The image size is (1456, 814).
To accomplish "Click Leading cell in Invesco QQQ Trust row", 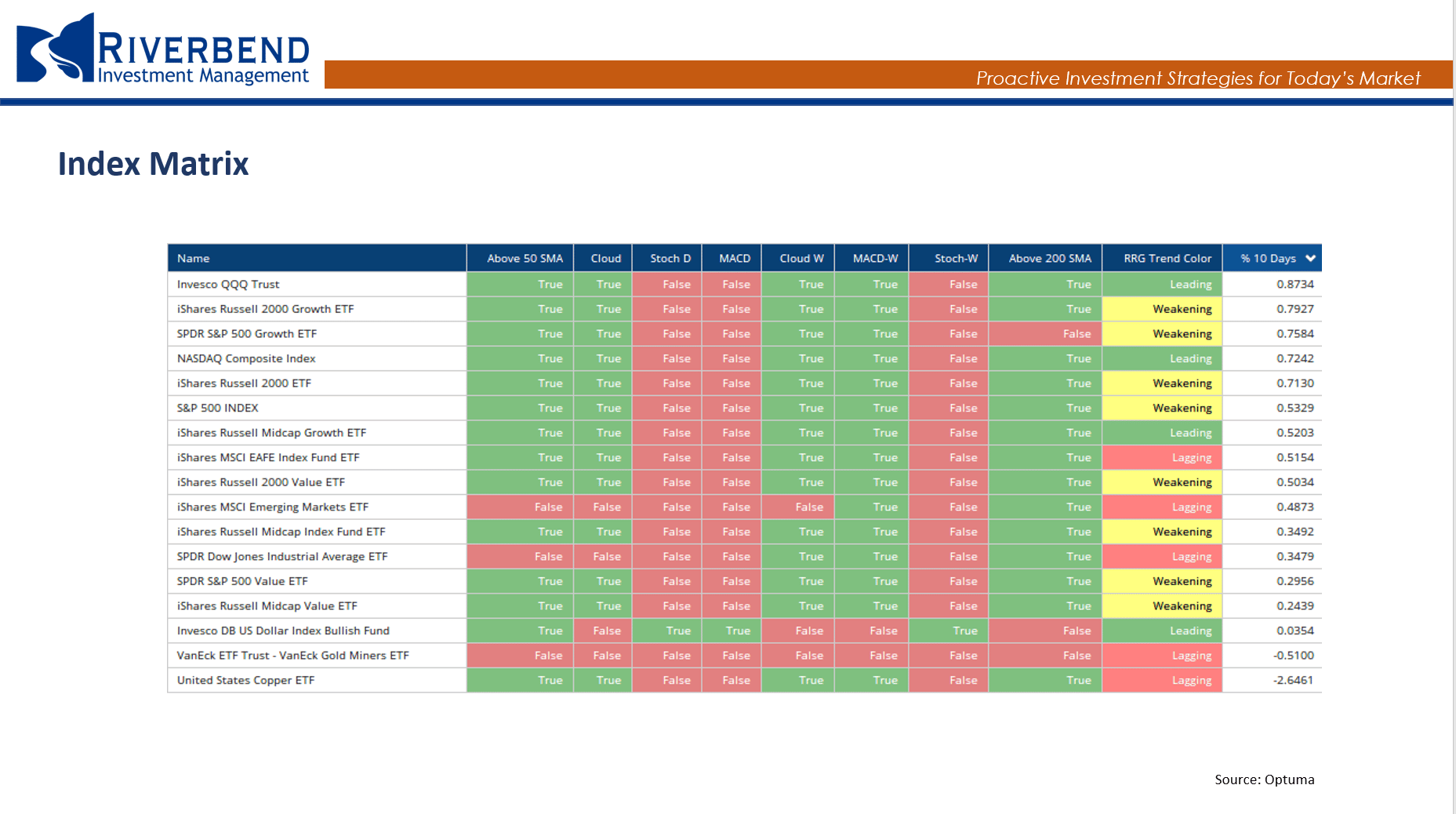I will (1163, 284).
